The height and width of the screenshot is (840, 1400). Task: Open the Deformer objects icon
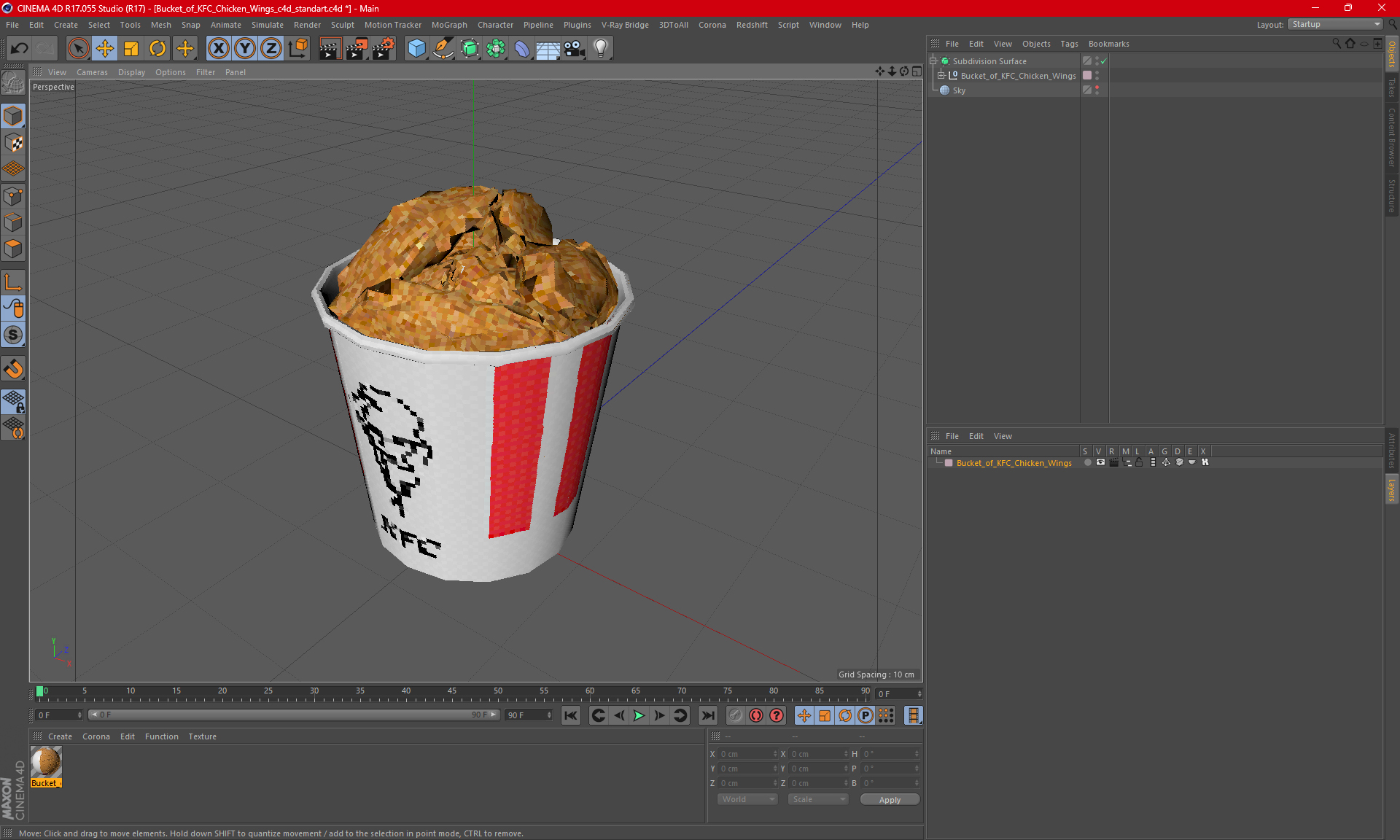tap(522, 49)
